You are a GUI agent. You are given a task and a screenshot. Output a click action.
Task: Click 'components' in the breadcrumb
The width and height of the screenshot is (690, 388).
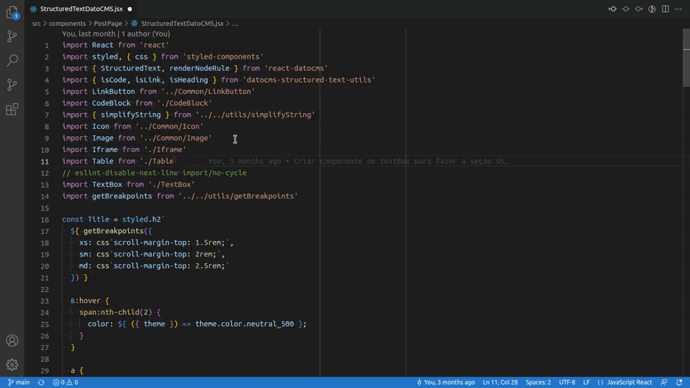click(x=67, y=23)
